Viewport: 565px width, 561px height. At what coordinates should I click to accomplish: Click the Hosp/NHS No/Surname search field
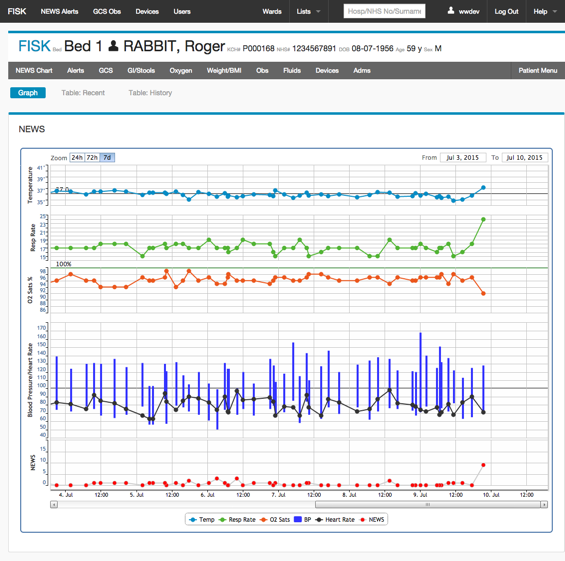[384, 11]
